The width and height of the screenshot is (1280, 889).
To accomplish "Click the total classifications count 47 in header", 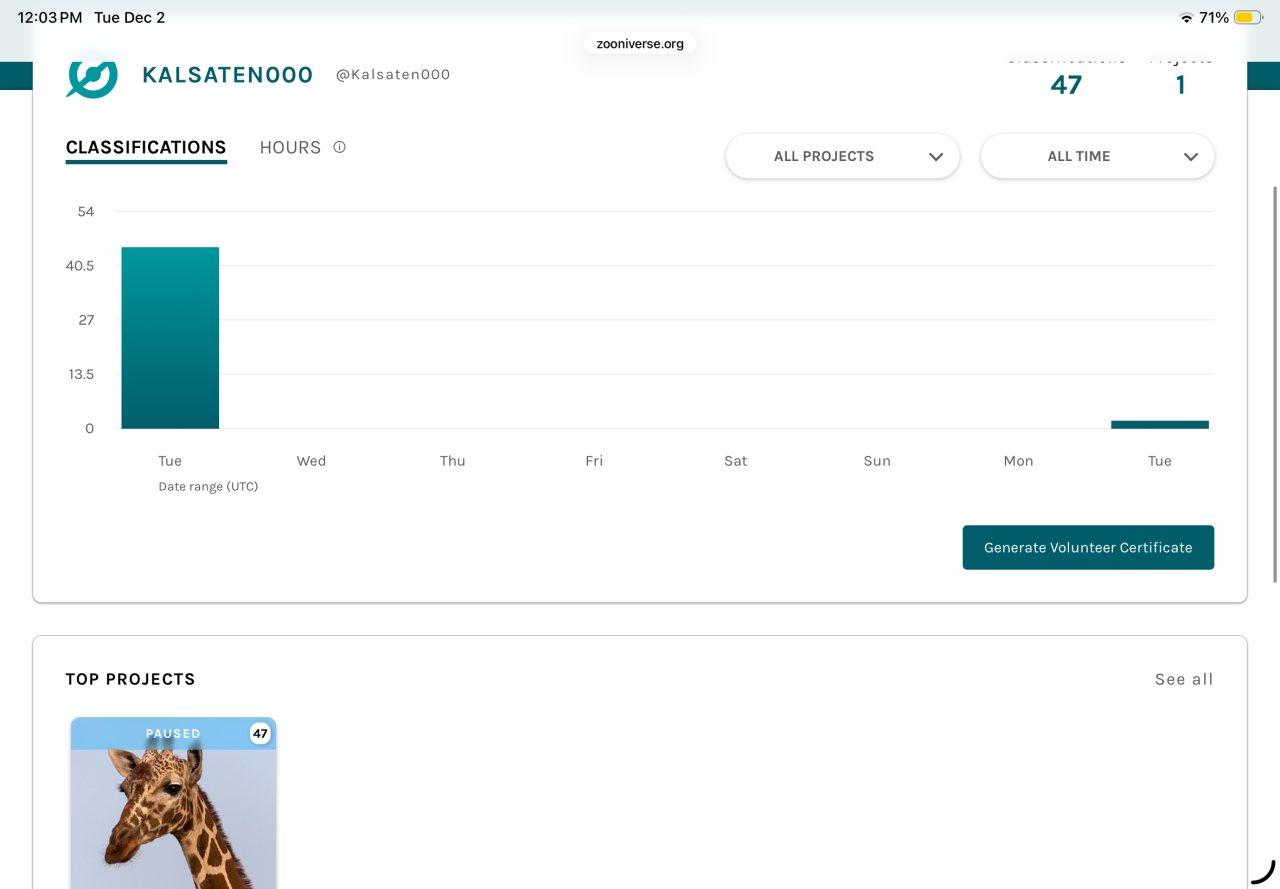I will (1066, 85).
